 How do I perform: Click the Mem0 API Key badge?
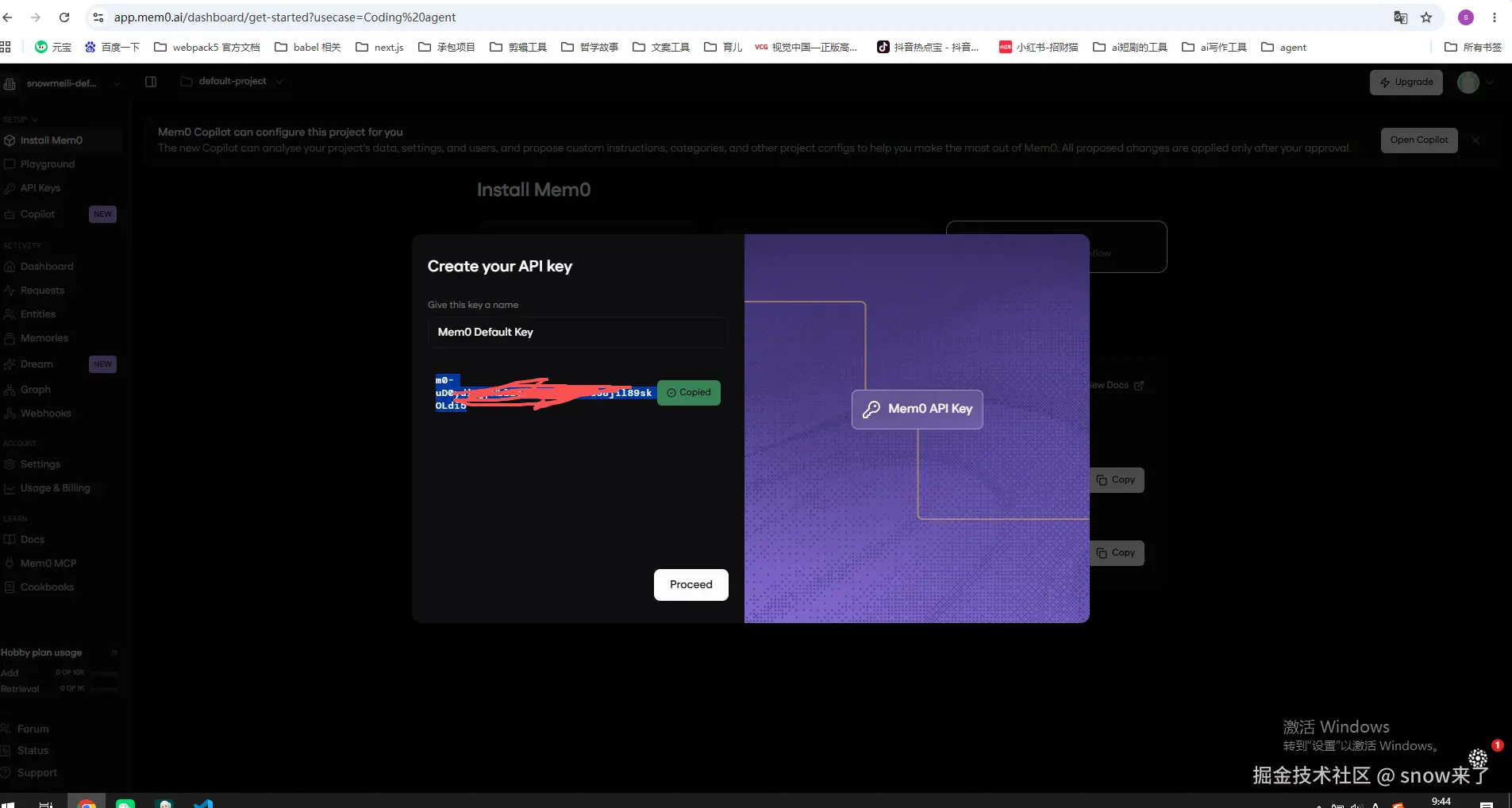[x=917, y=409]
